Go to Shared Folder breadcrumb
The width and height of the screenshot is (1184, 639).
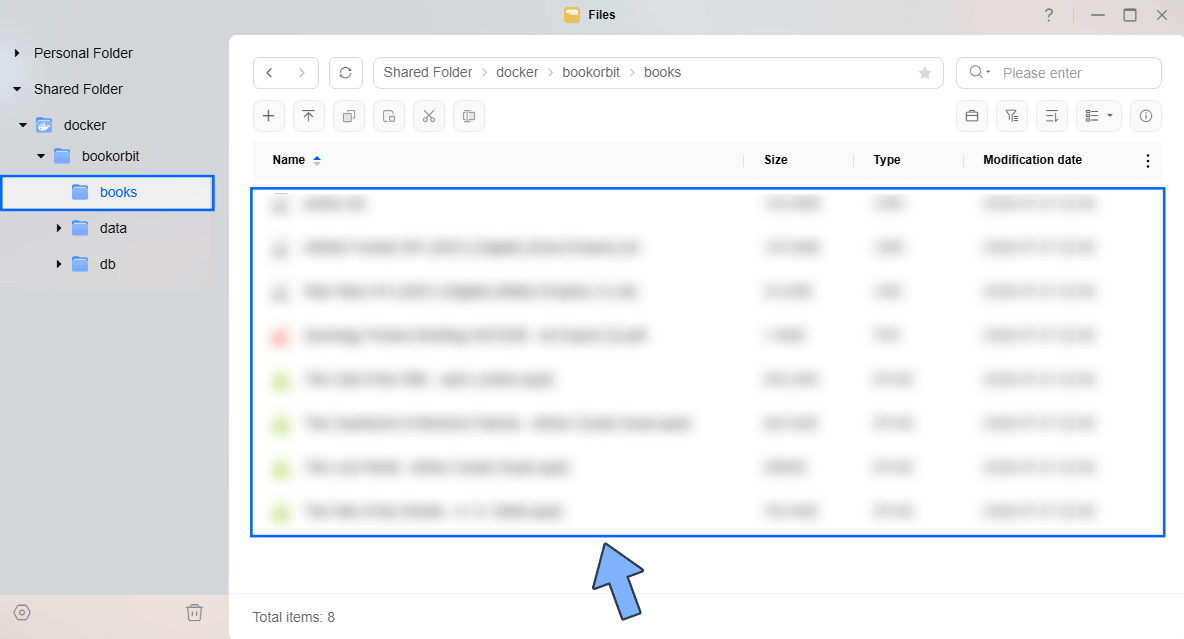(427, 73)
